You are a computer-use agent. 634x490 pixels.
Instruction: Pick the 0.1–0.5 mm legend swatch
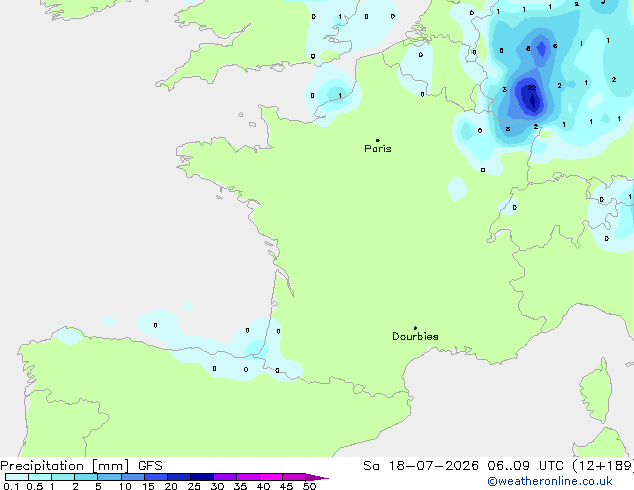click(17, 477)
